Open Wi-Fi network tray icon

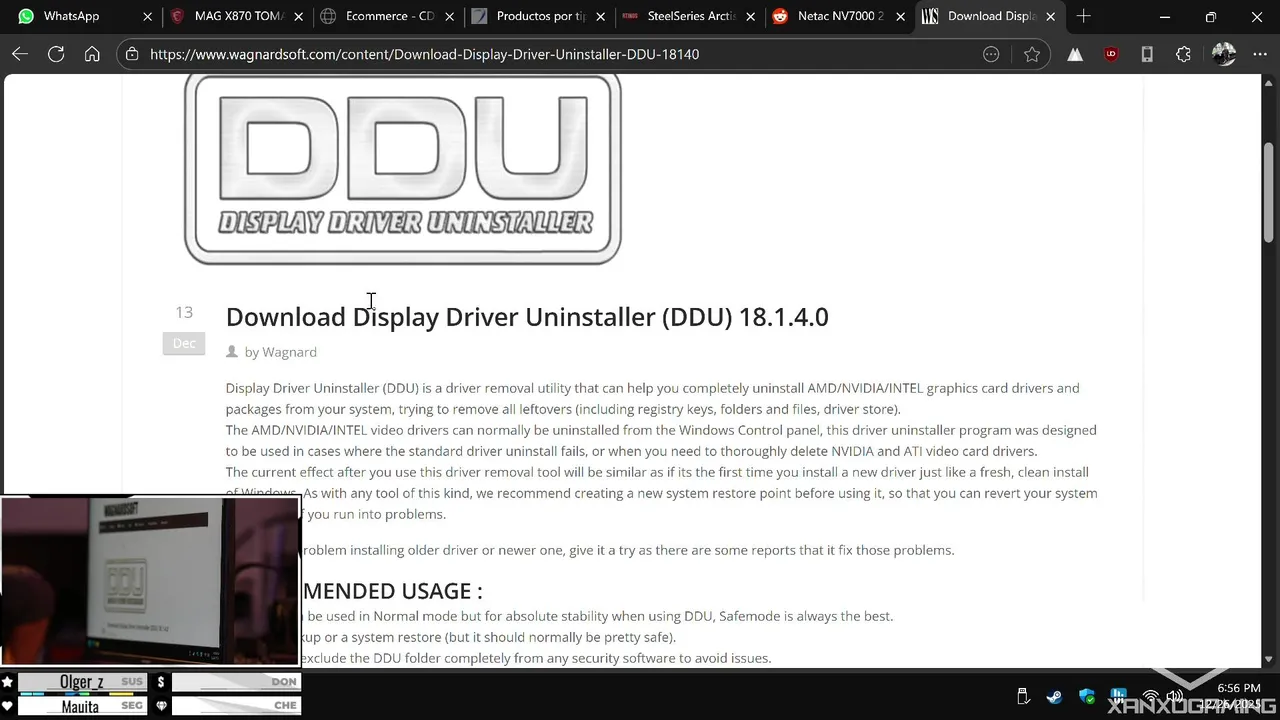click(1151, 697)
